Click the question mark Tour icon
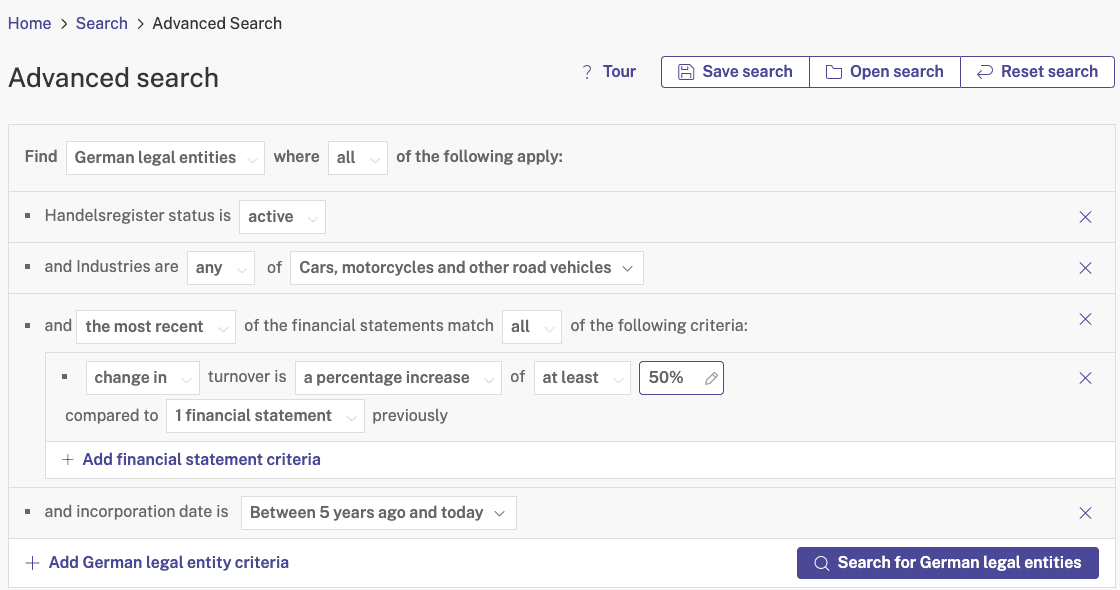 pos(586,72)
